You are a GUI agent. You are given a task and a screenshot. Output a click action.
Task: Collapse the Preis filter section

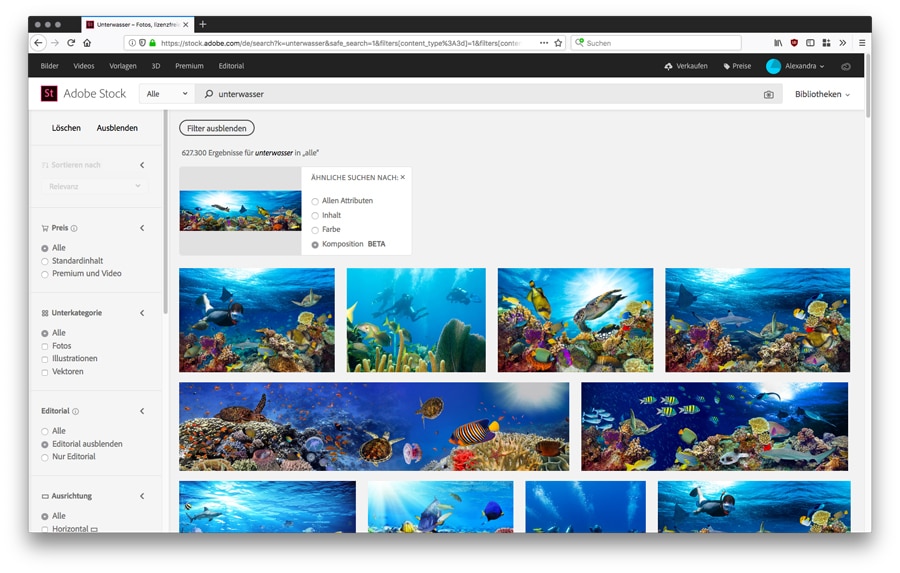(142, 228)
